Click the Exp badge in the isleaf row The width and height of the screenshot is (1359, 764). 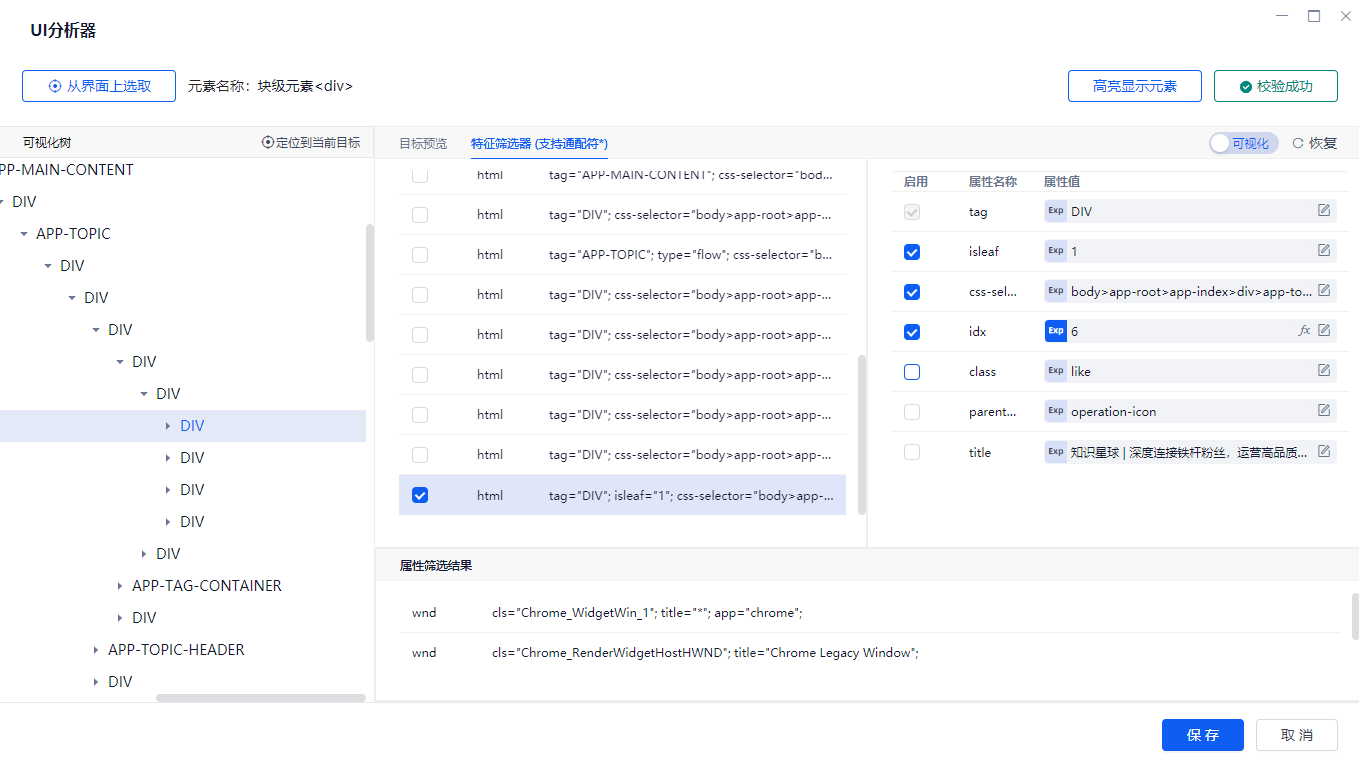[1056, 251]
